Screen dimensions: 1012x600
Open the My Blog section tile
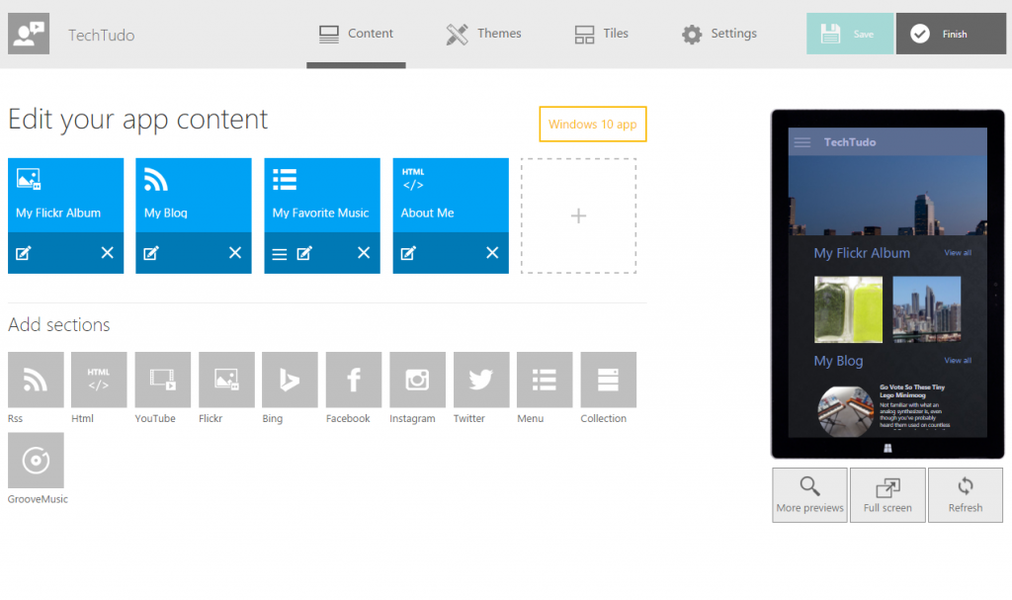194,195
